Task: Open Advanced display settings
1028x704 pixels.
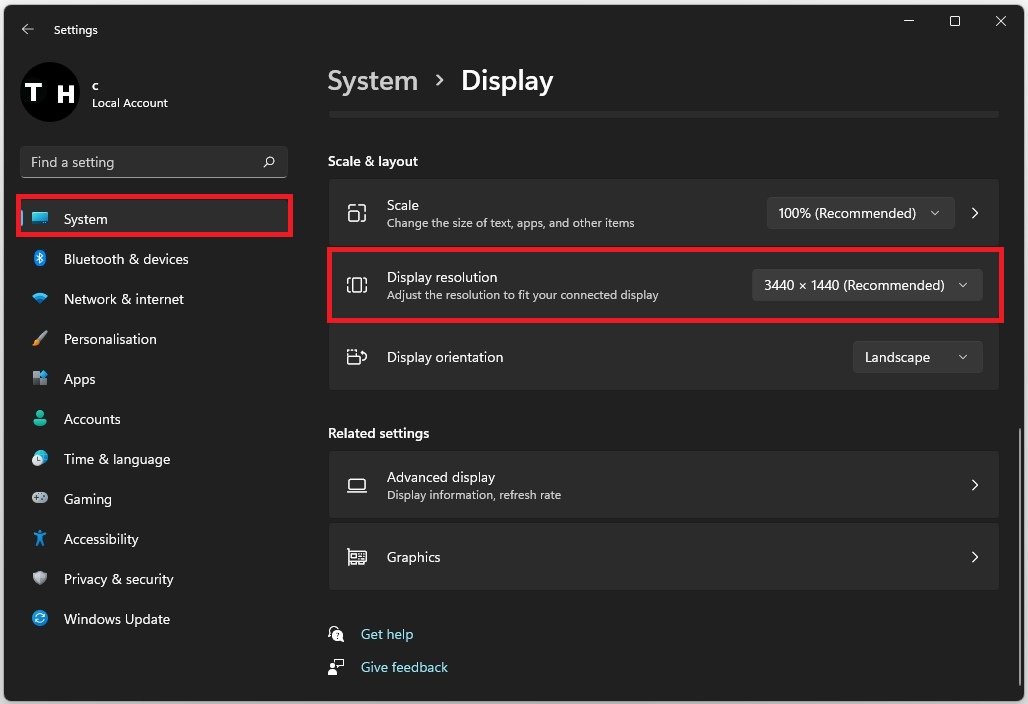Action: (x=663, y=485)
